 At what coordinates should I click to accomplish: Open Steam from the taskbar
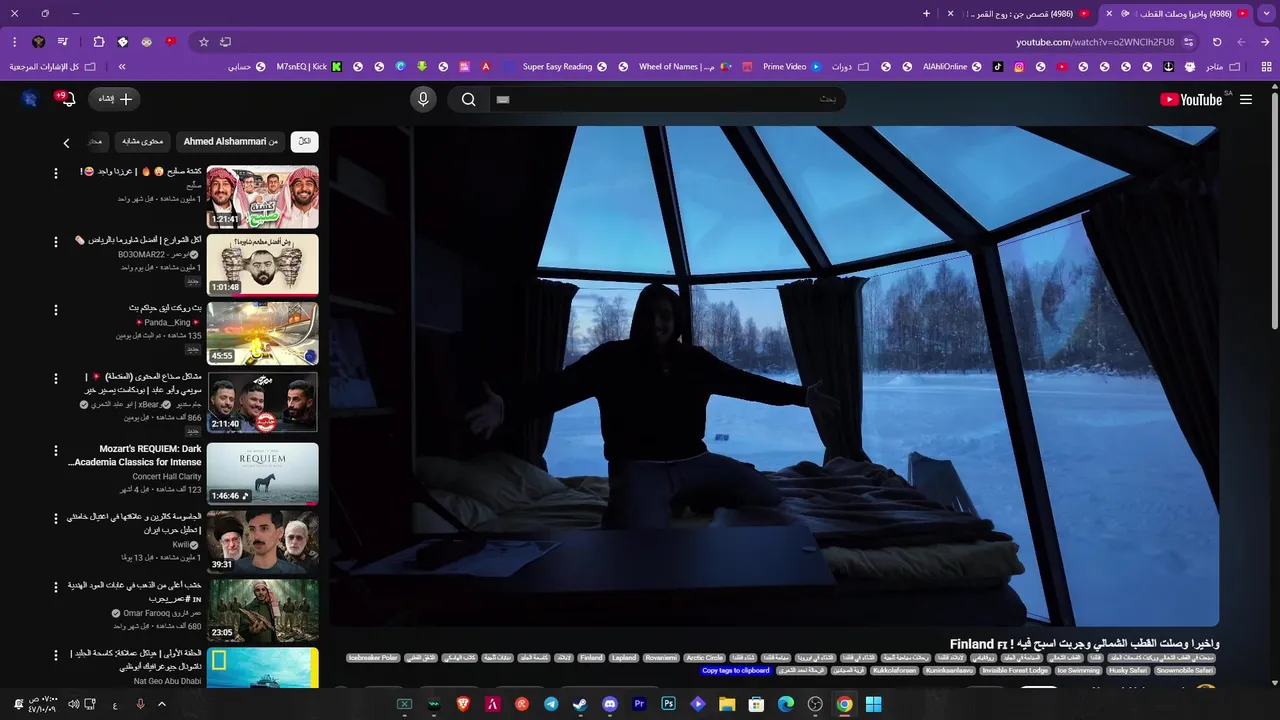point(580,705)
